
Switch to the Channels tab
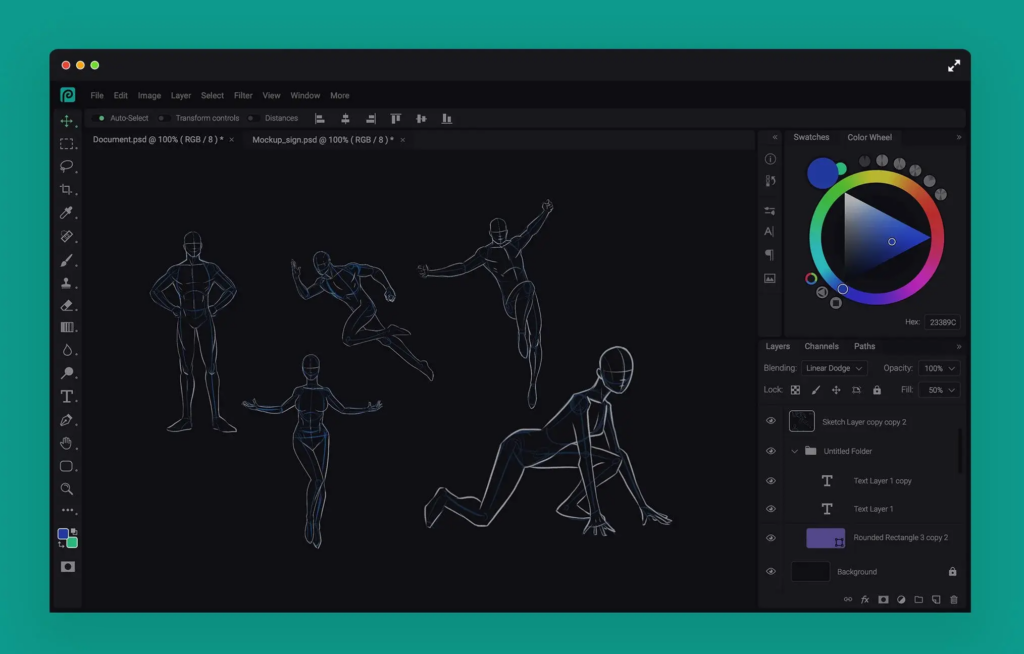[x=821, y=346]
